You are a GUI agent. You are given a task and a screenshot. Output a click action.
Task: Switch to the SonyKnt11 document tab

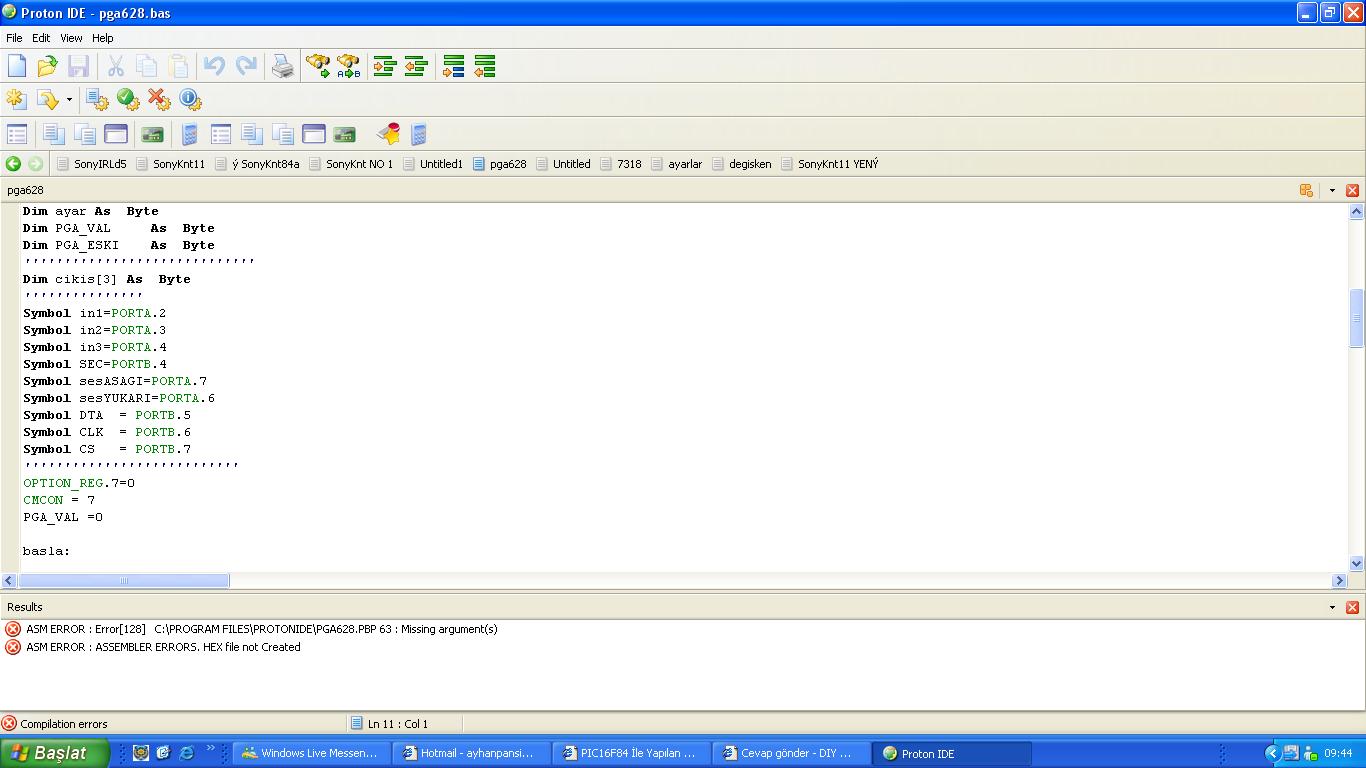pos(178,164)
